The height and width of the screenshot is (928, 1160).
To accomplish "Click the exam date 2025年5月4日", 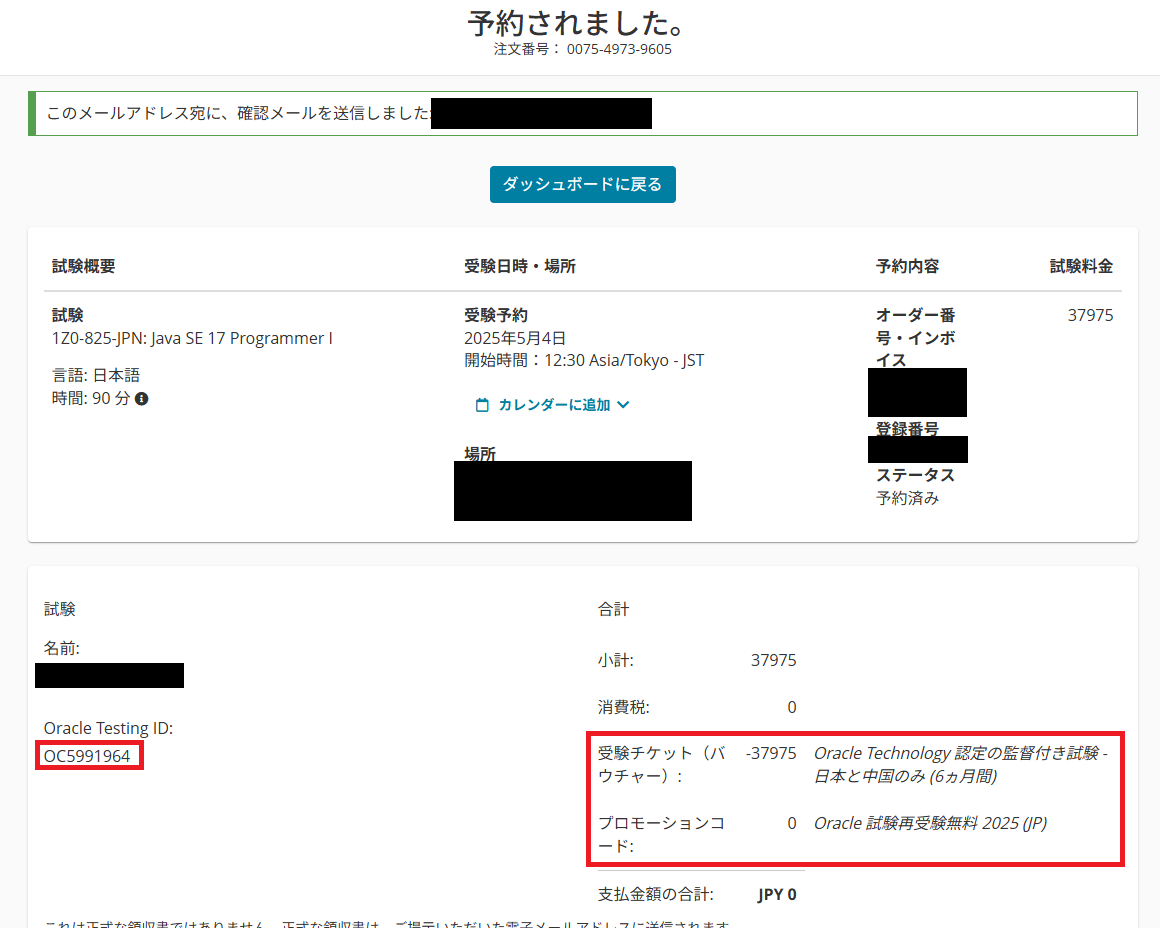I will (x=515, y=338).
